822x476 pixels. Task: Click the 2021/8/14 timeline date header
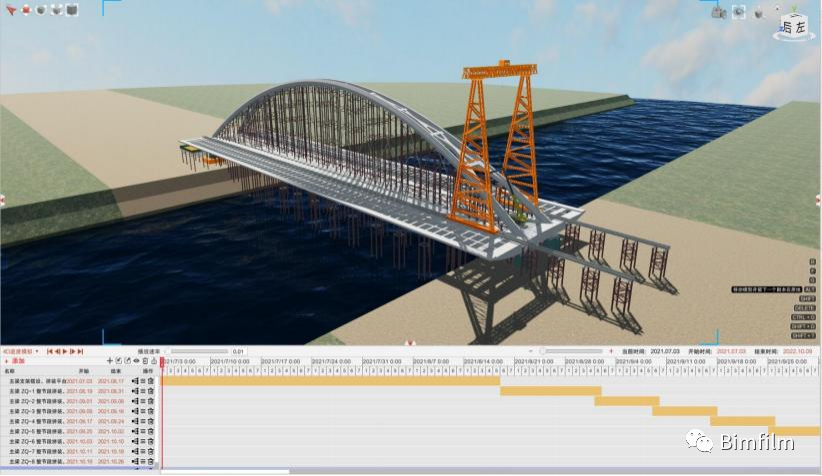484,361
